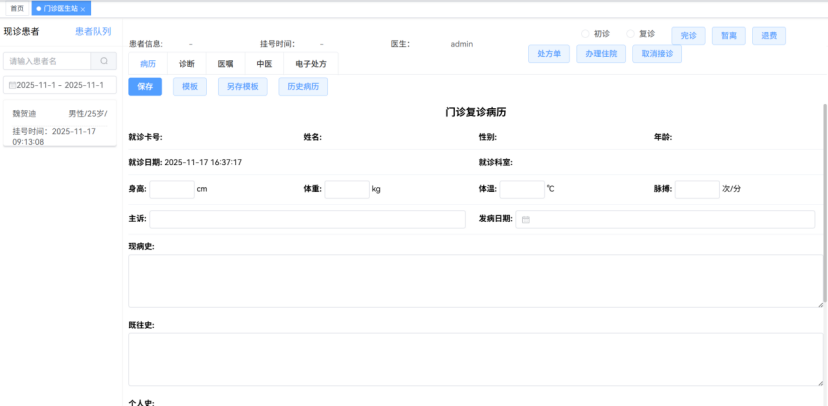Open the 发病日期 date picker
Viewport: 828px width, 406px height.
point(665,219)
